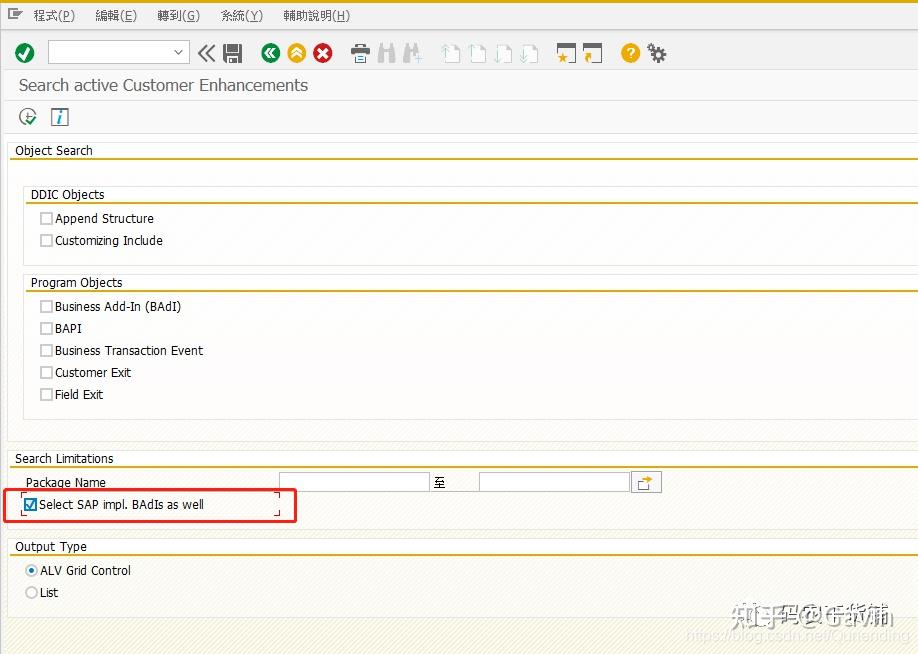The width and height of the screenshot is (918, 654).
Task: Click the green Back arrow icon
Action: click(270, 53)
